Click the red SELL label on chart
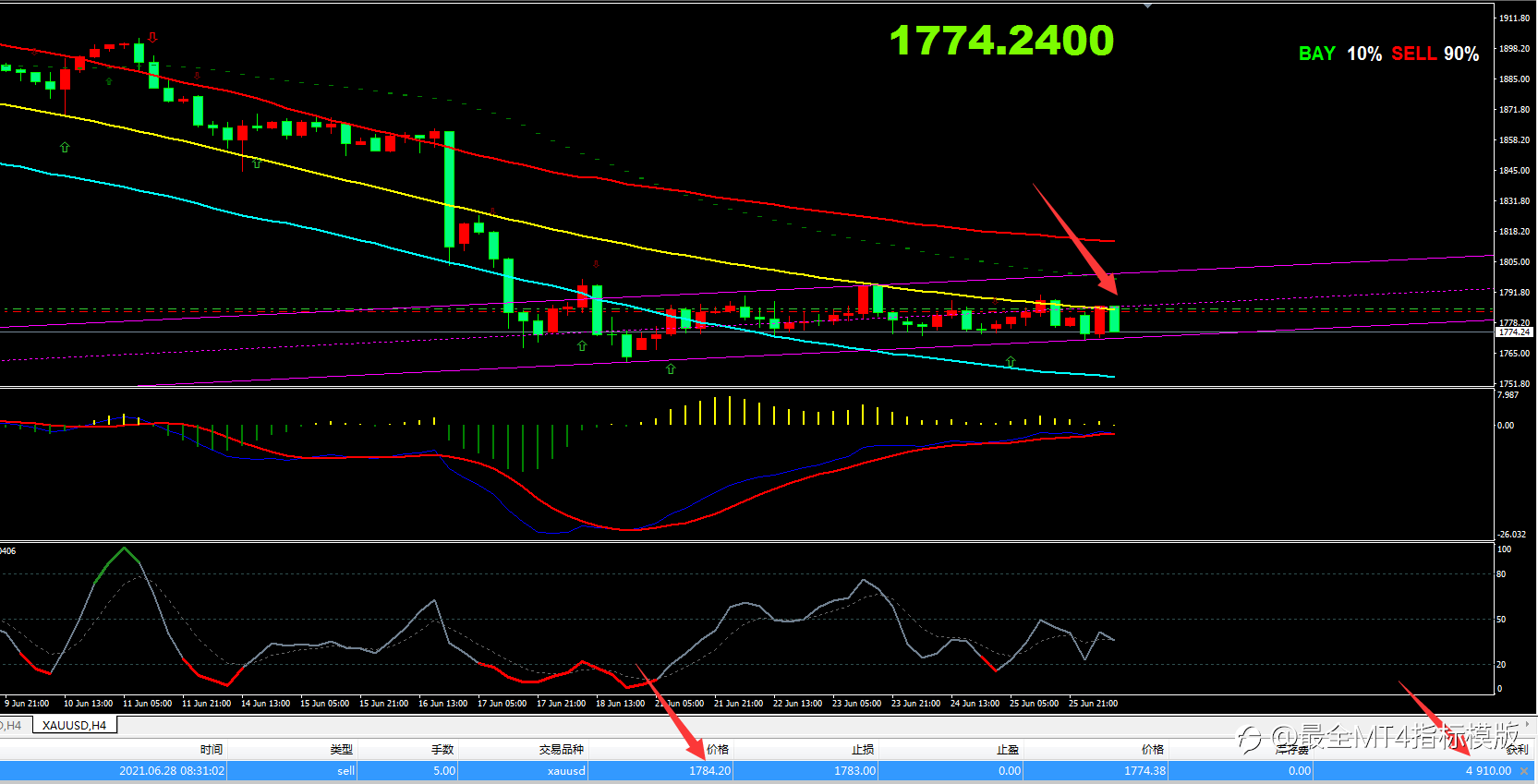 pos(1413,54)
